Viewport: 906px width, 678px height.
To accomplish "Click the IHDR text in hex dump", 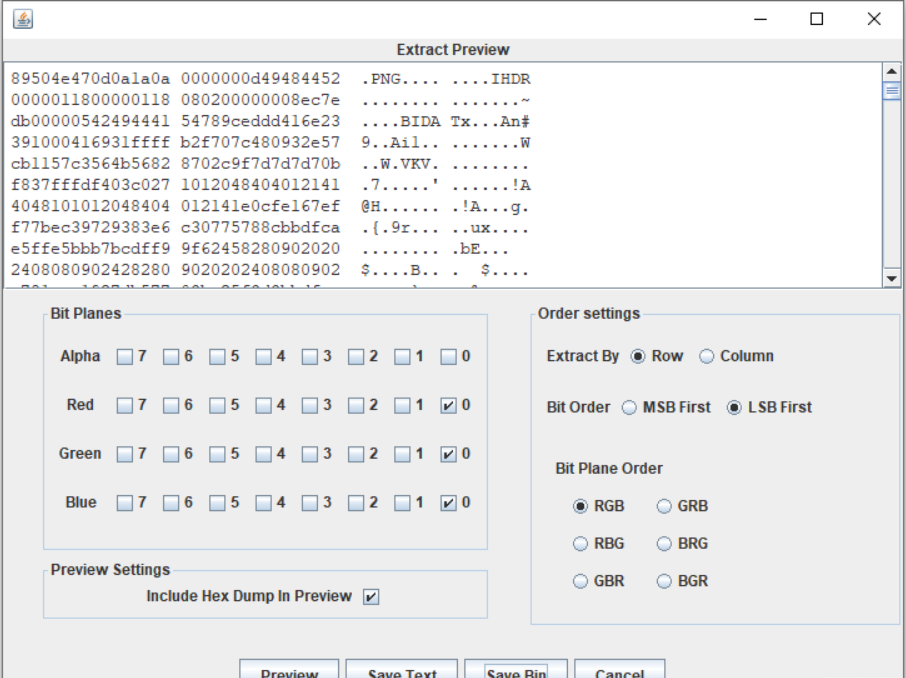I will 511,79.
